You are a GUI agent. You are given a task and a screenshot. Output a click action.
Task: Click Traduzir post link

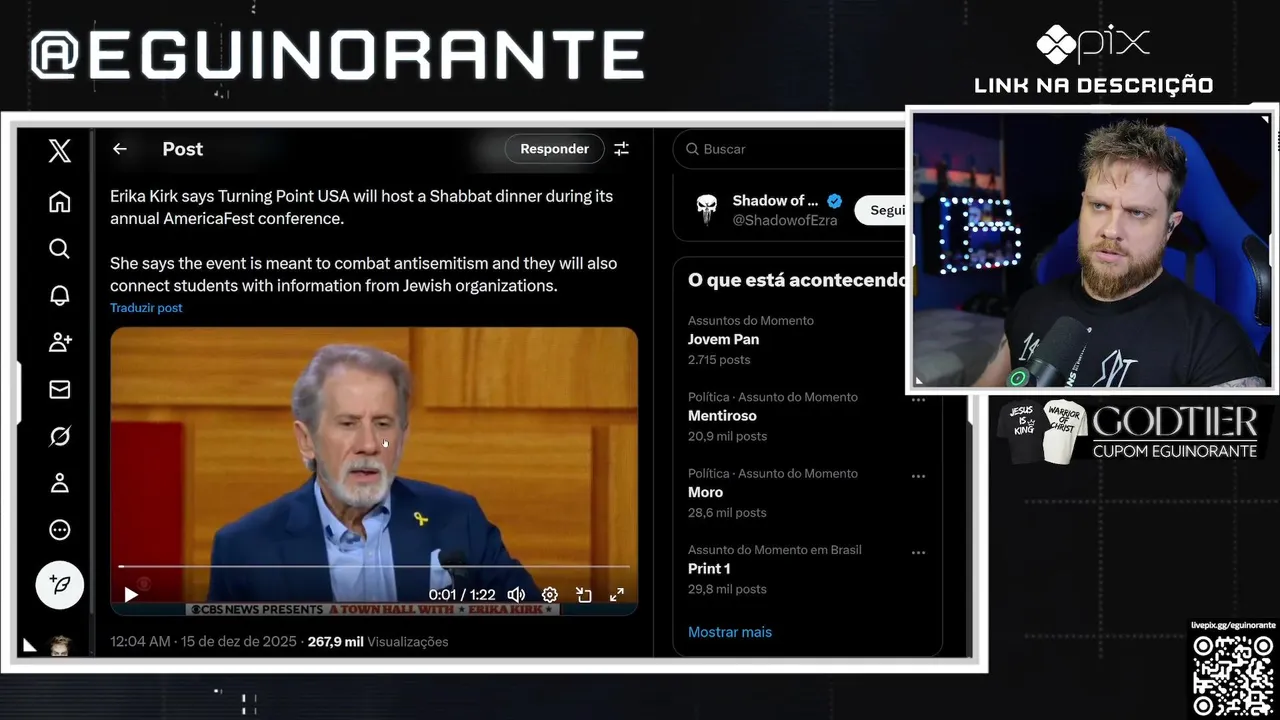pyautogui.click(x=146, y=308)
